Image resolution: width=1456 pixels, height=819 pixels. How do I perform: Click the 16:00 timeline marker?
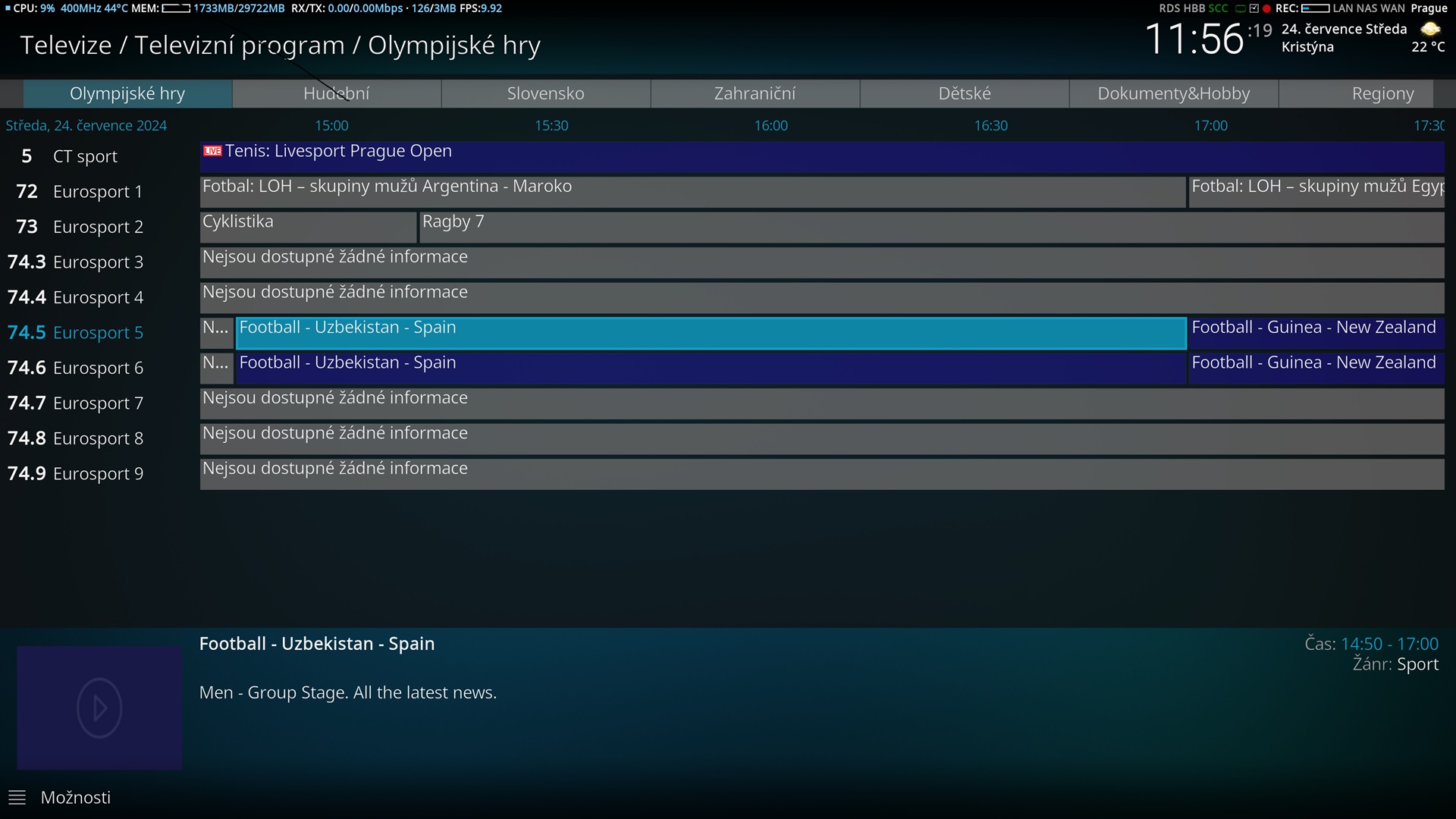770,126
